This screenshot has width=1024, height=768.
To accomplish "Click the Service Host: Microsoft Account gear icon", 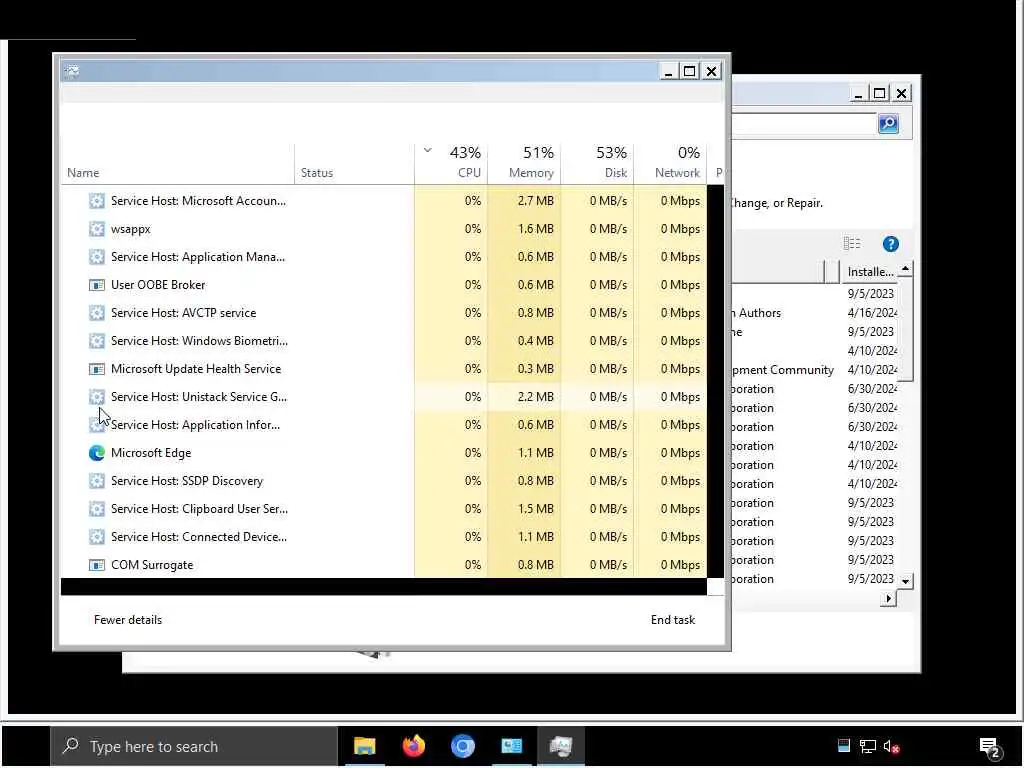I will [97, 201].
